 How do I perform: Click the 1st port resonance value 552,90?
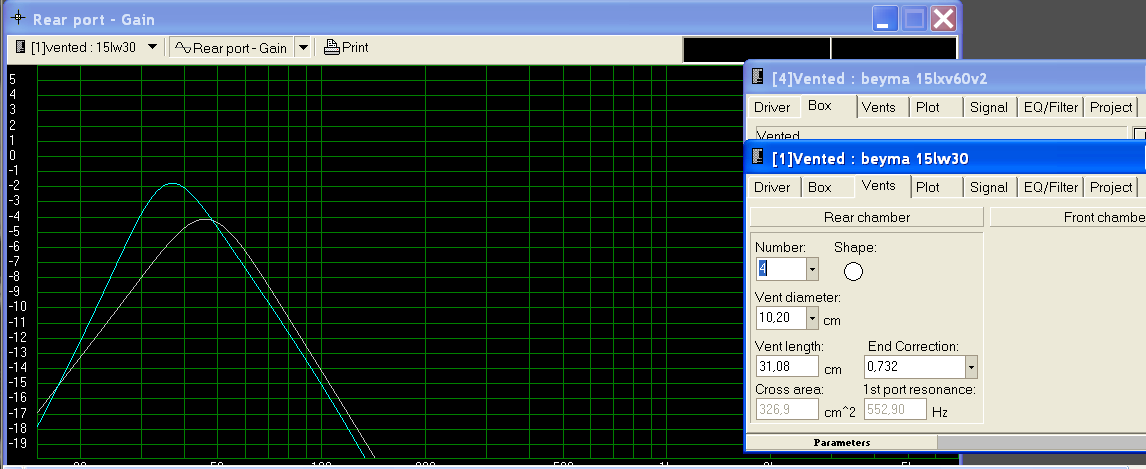[895, 409]
